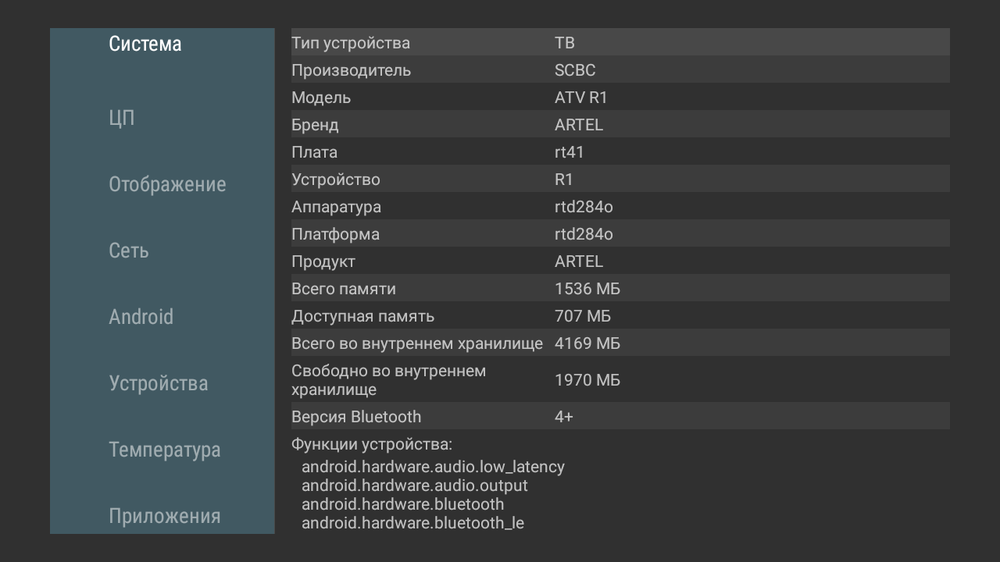The height and width of the screenshot is (562, 1000).
Task: Select the Доступная память row
Action: tap(620, 316)
